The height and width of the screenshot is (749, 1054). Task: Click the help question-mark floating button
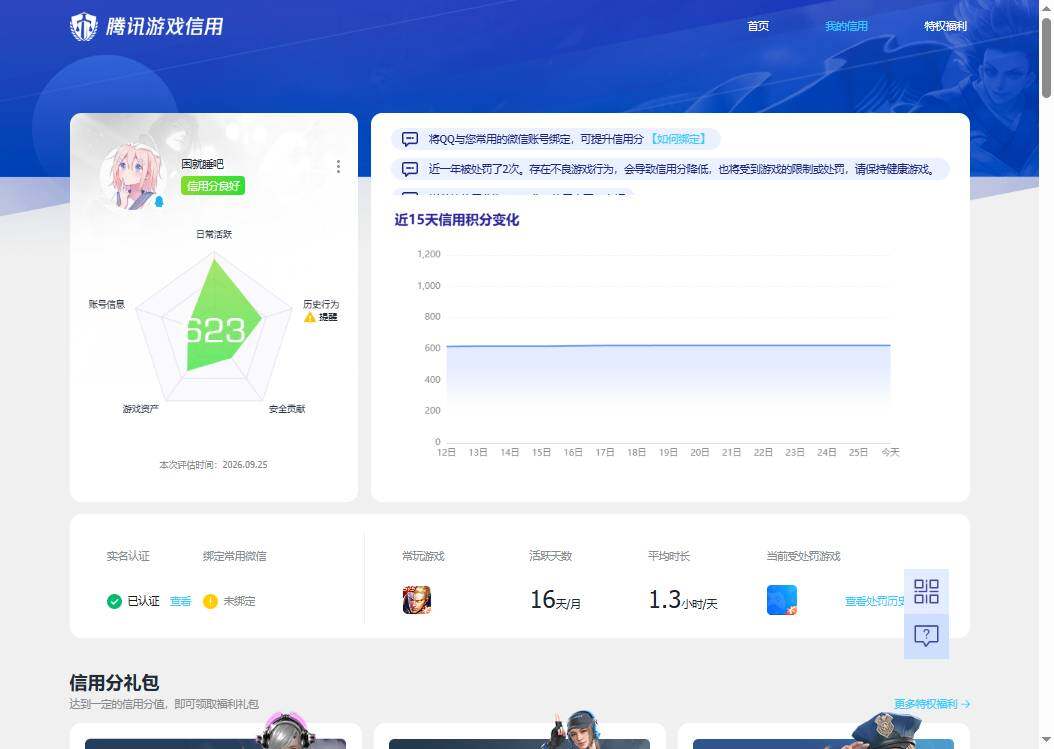(926, 636)
